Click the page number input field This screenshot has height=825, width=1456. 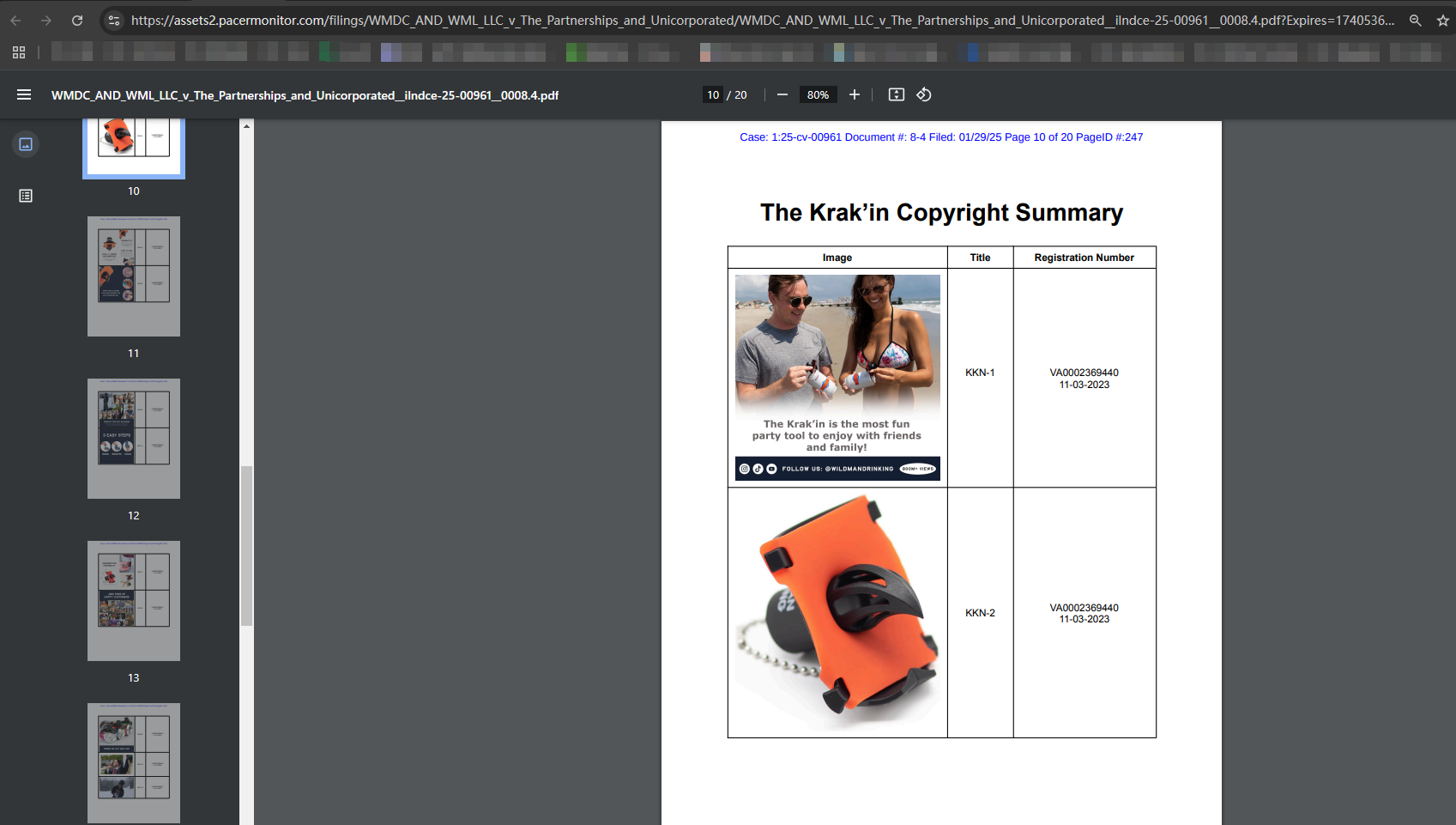(x=713, y=94)
